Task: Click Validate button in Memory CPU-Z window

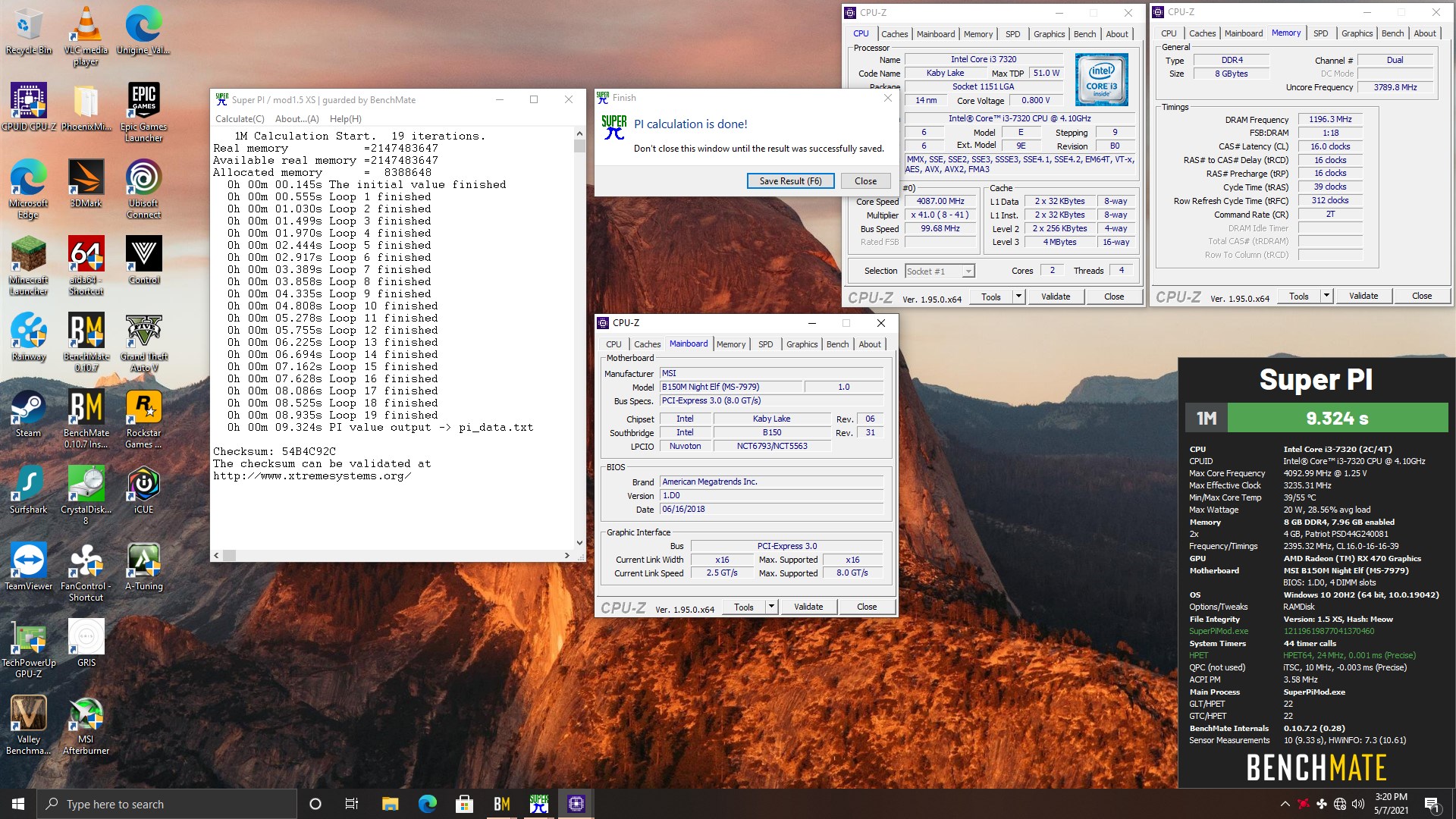Action: [1363, 296]
